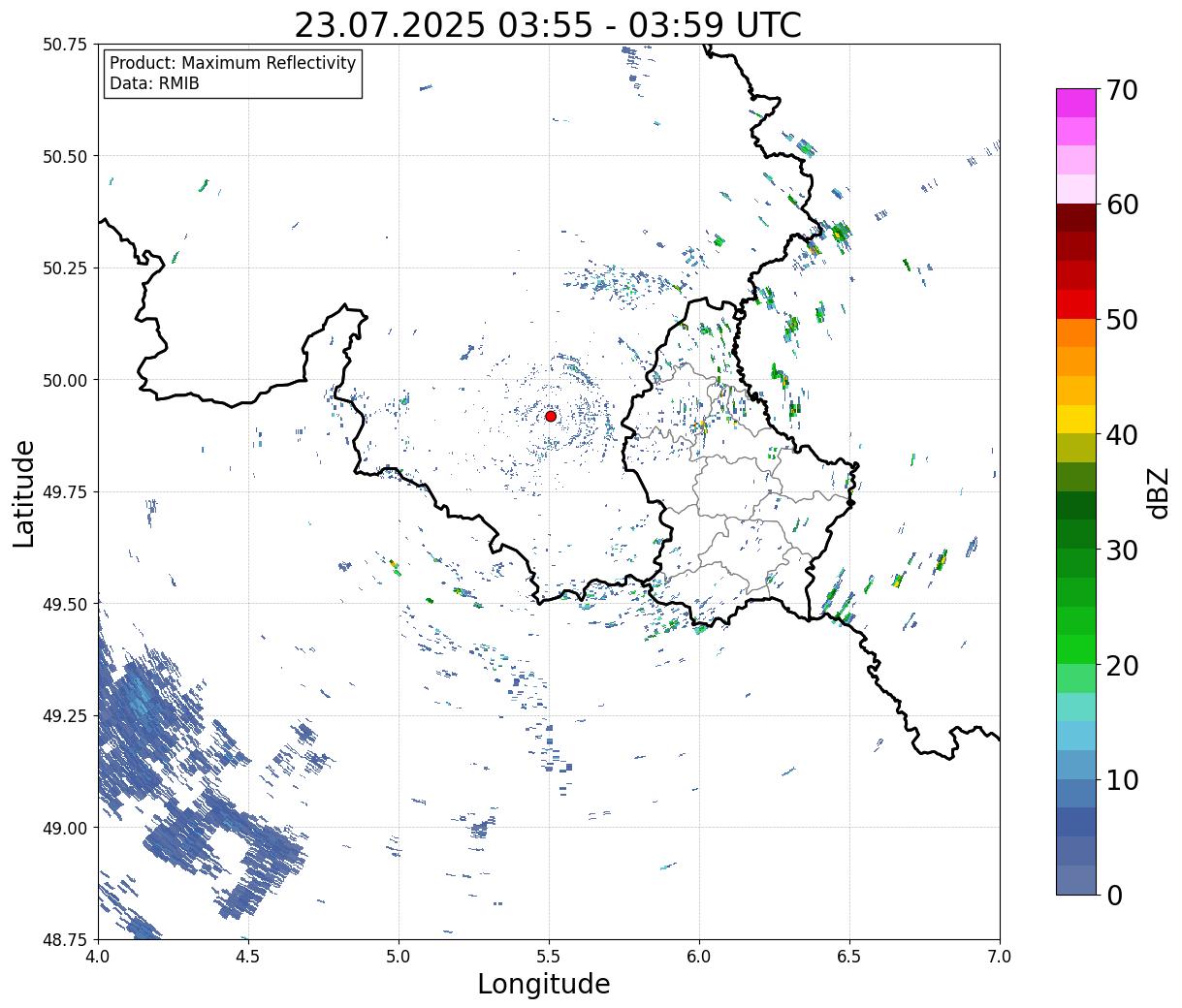This screenshot has width=1182, height=1008.
Task: Click the latitude tick label 49.75
Action: [x=65, y=492]
